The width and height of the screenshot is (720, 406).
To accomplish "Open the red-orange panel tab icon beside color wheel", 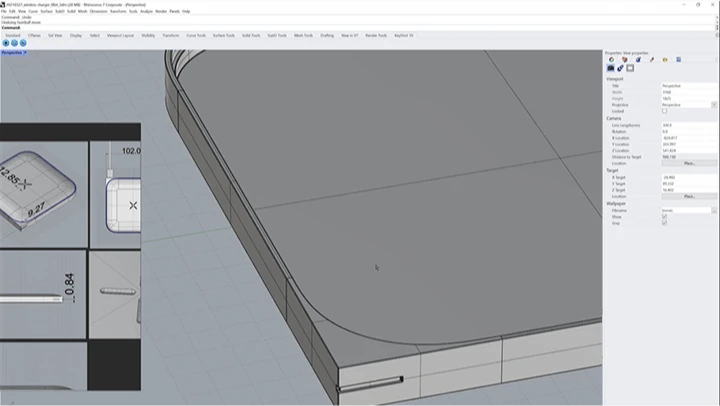I will (624, 59).
